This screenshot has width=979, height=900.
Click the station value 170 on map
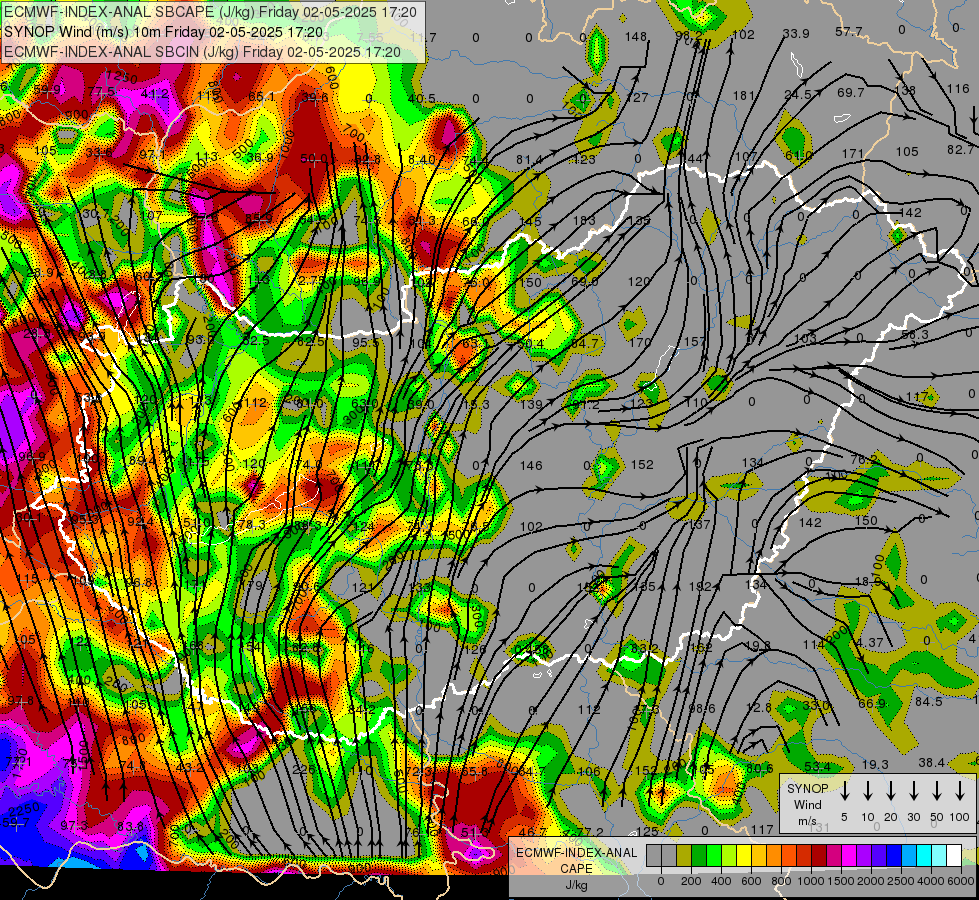pos(640,342)
